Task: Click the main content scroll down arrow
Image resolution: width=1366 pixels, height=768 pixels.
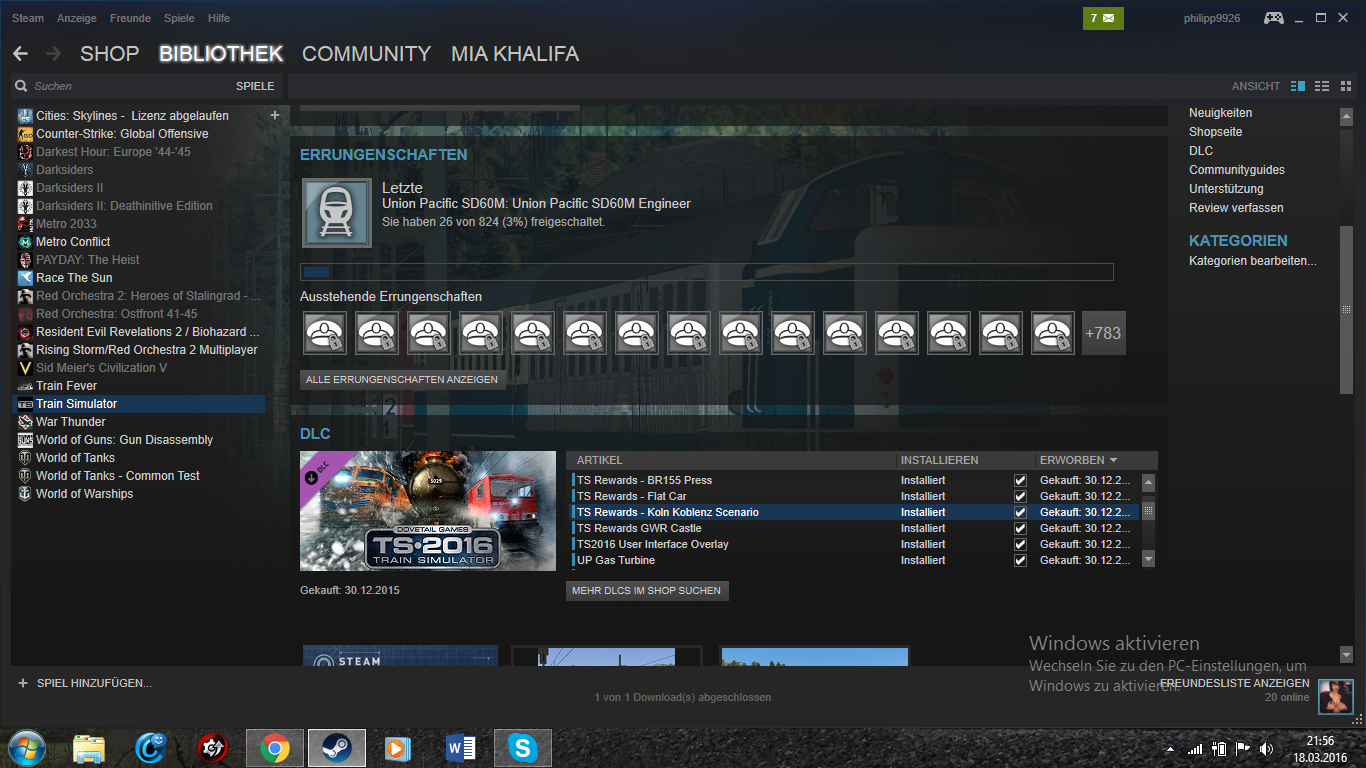Action: [x=1346, y=654]
